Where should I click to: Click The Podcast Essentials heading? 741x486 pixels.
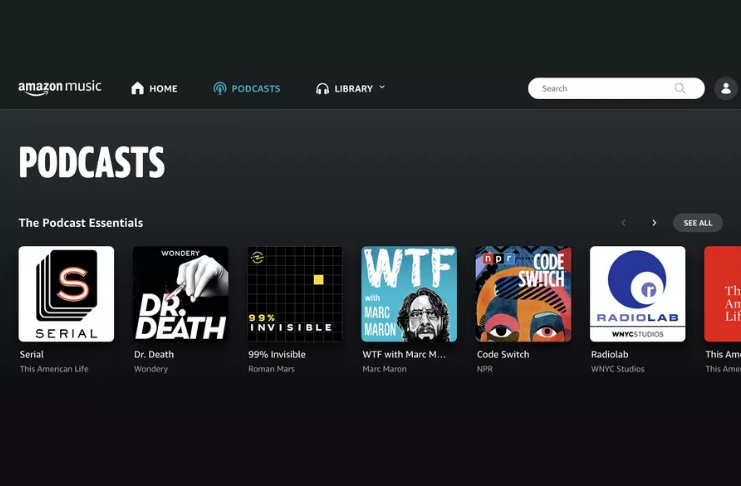pos(81,223)
